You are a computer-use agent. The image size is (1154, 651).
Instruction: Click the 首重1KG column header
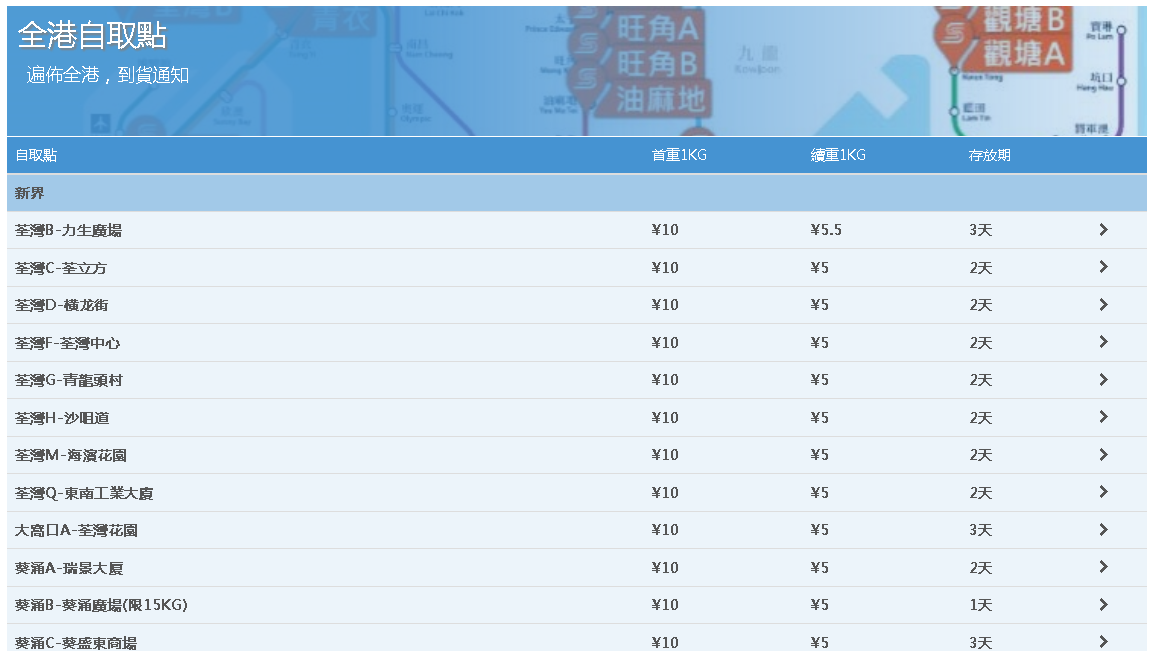[x=679, y=156]
